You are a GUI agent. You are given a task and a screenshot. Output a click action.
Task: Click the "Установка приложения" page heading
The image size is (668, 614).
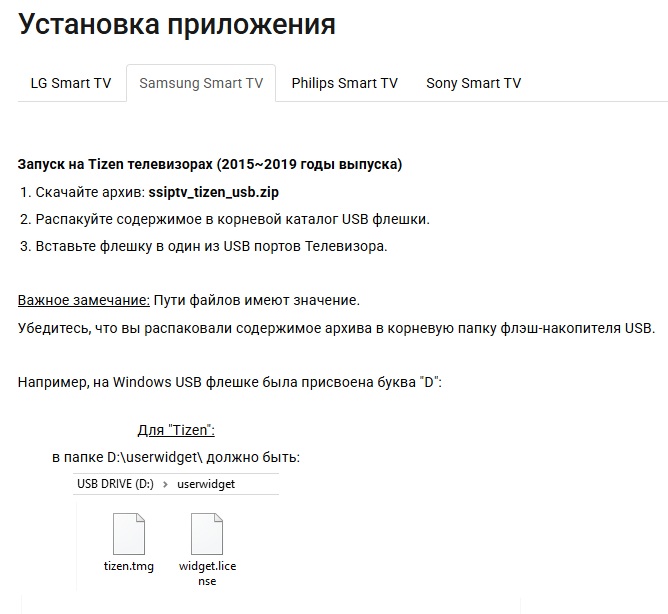(x=177, y=24)
